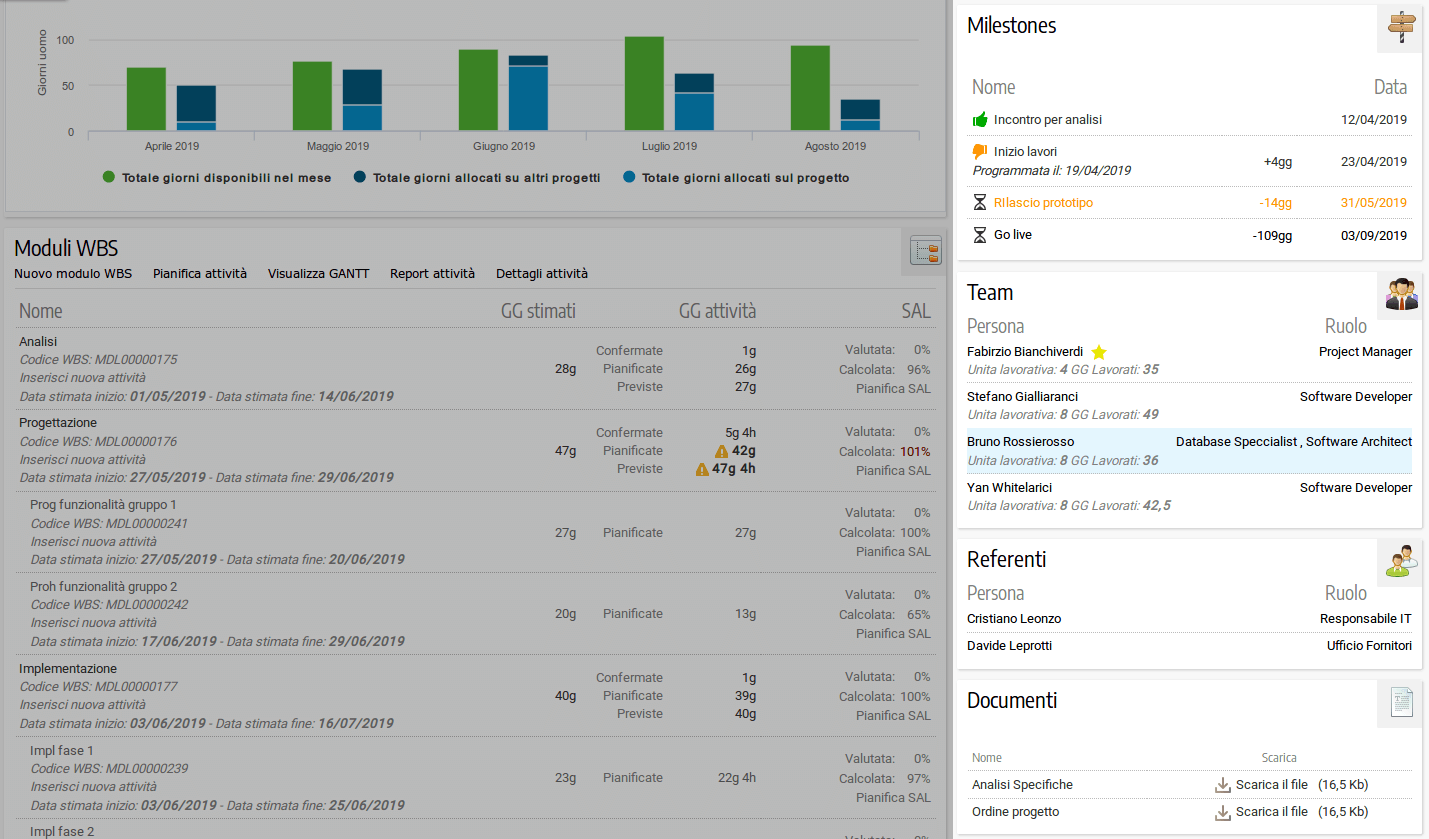Screen dimensions: 1429x839
Task: Click the yellow star next to Fabrizio Bianchiverdi
Action: click(1099, 352)
